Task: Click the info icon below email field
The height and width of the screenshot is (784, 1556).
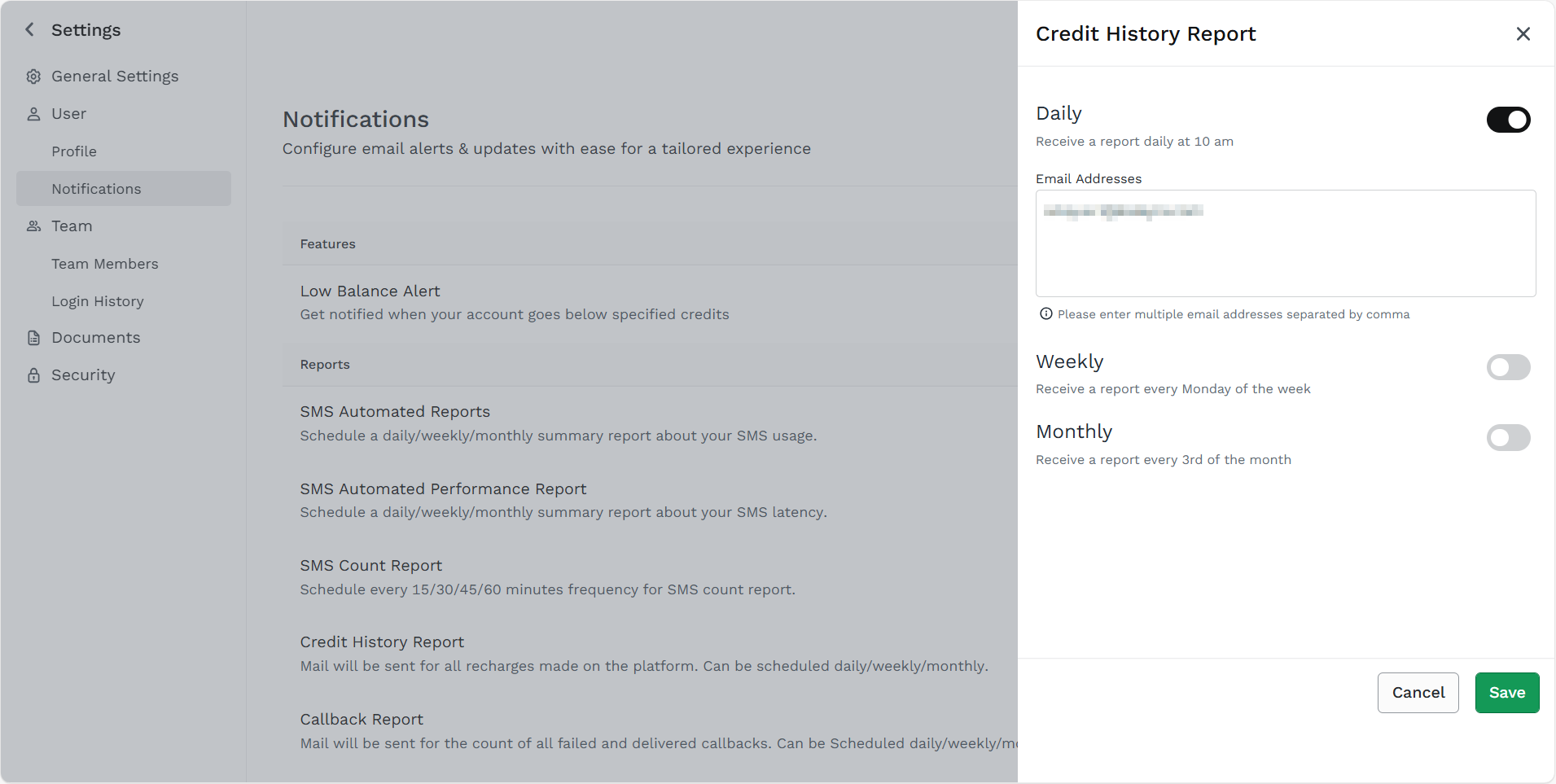Action: tap(1046, 314)
